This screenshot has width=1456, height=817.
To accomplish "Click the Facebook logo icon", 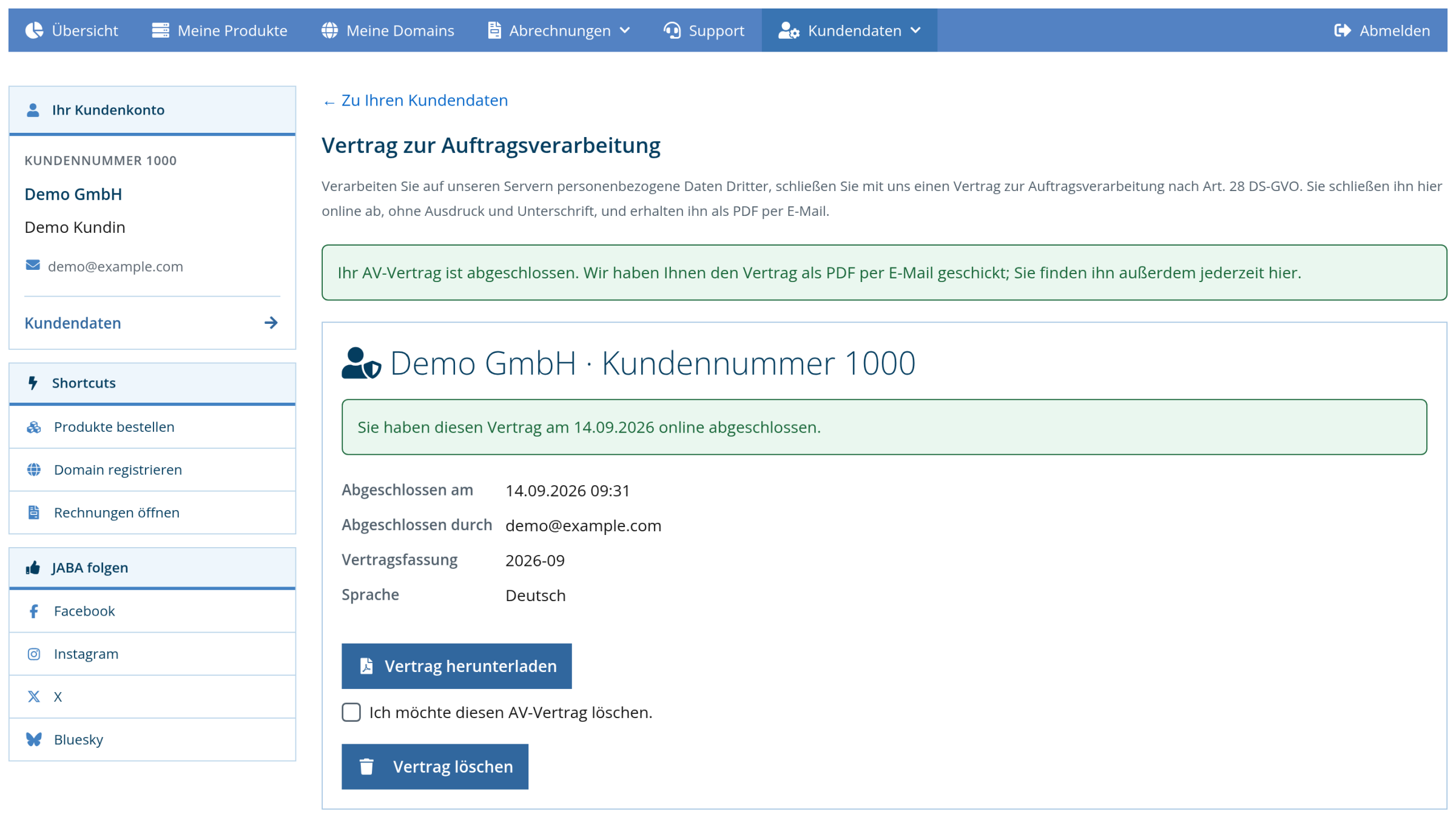I will tap(34, 611).
